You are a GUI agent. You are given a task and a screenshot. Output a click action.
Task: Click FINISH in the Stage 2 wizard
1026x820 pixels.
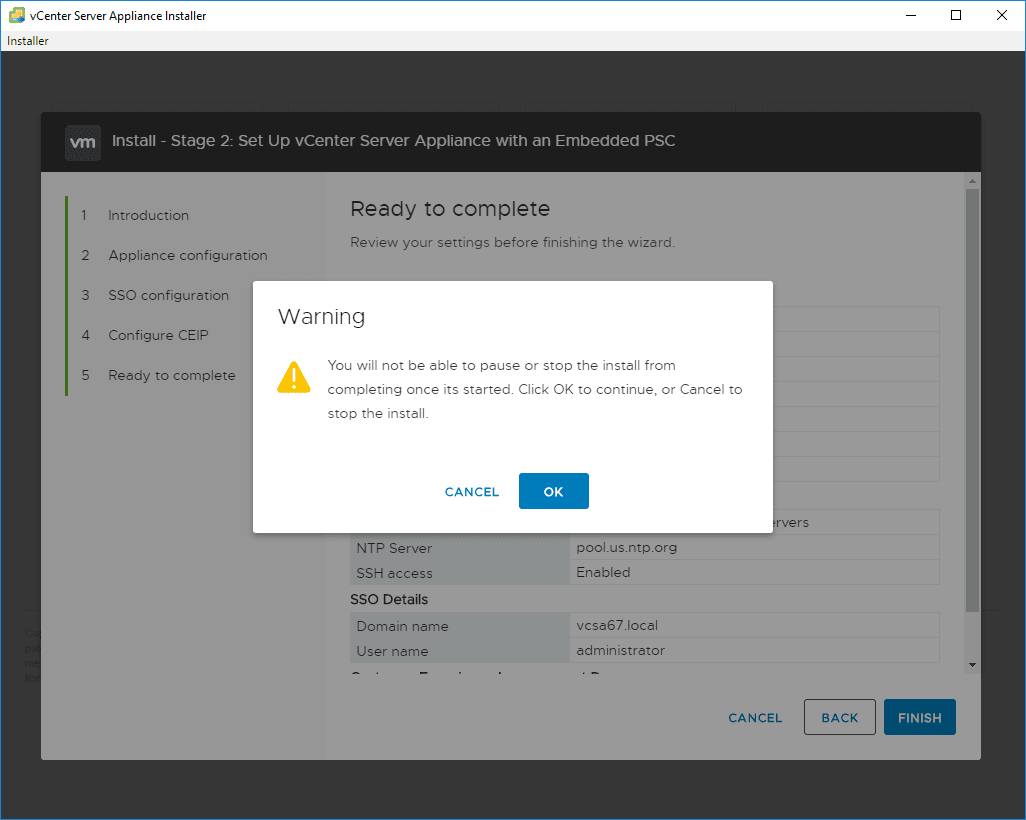919,717
